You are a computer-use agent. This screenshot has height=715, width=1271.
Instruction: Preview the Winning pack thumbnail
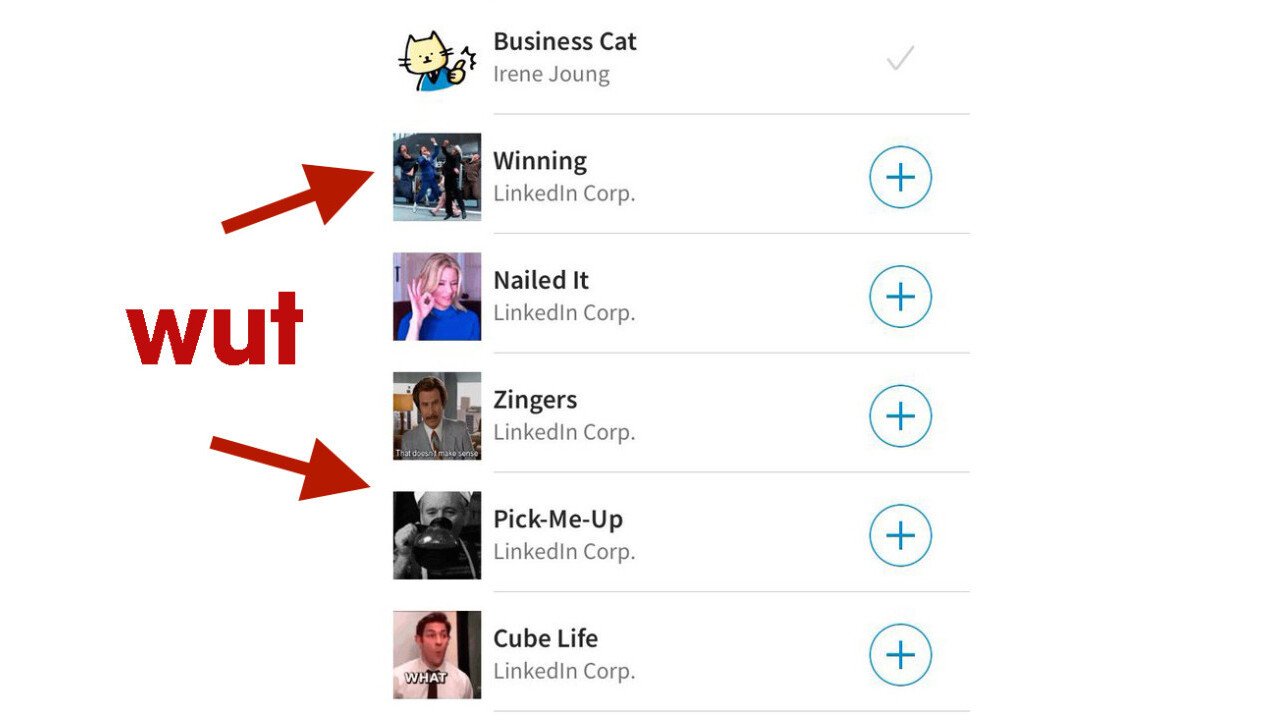[437, 177]
